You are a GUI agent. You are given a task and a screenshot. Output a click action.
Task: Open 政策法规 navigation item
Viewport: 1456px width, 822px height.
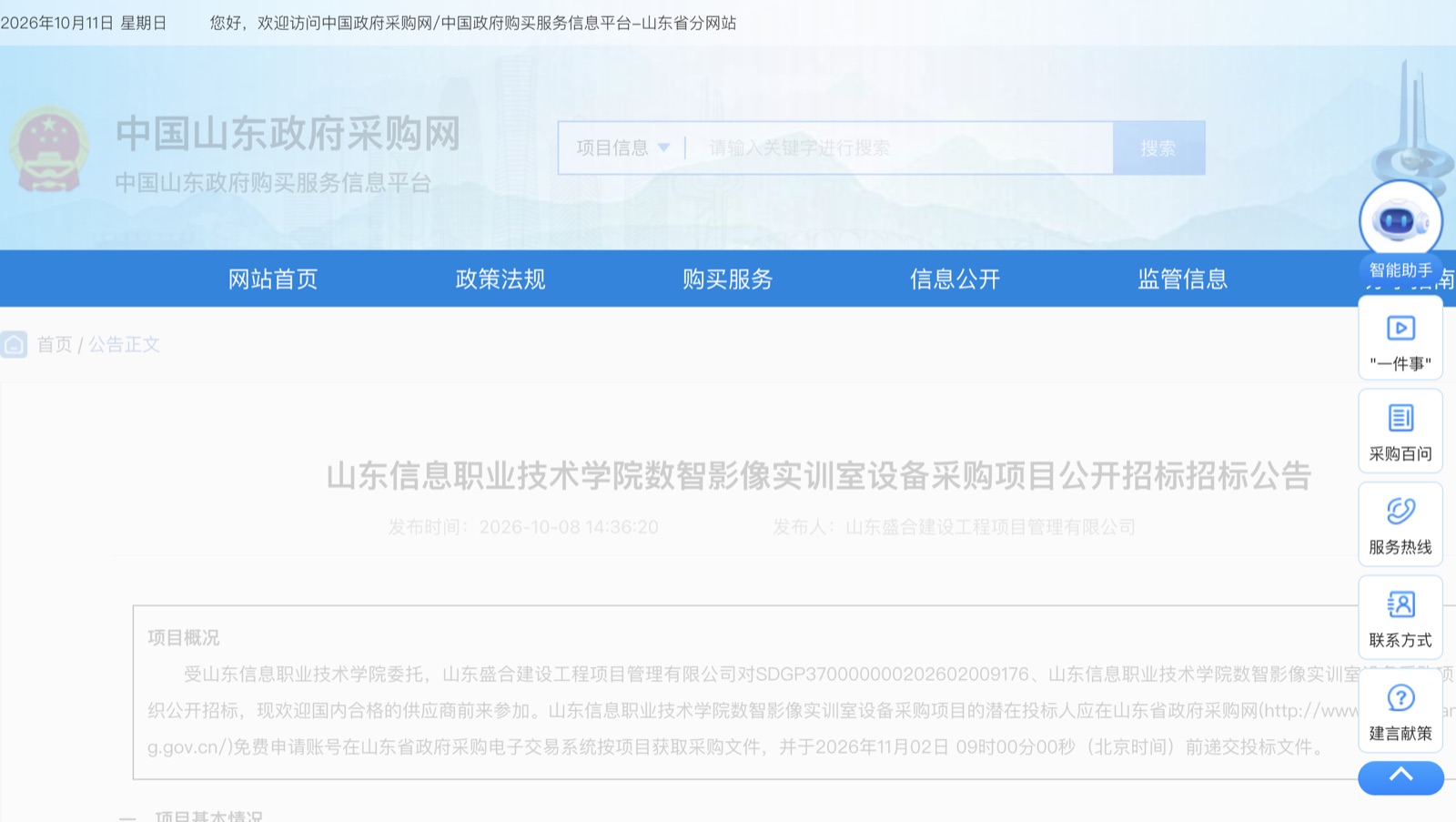500,279
